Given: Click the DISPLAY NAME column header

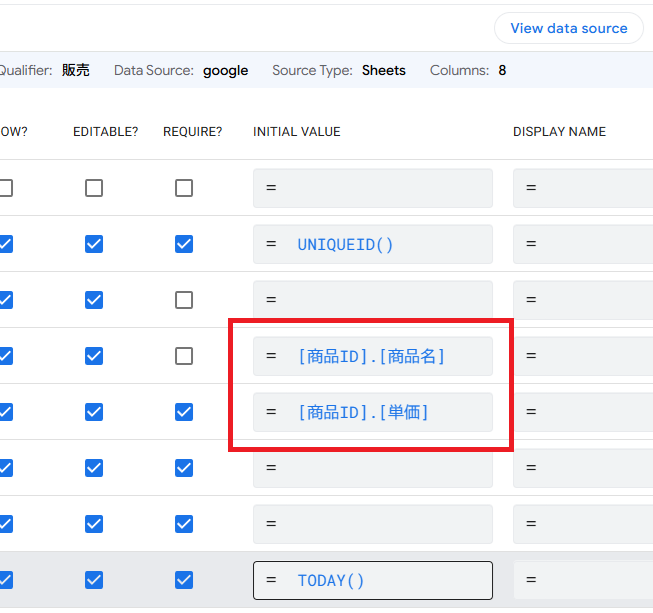Looking at the screenshot, I should [x=559, y=132].
